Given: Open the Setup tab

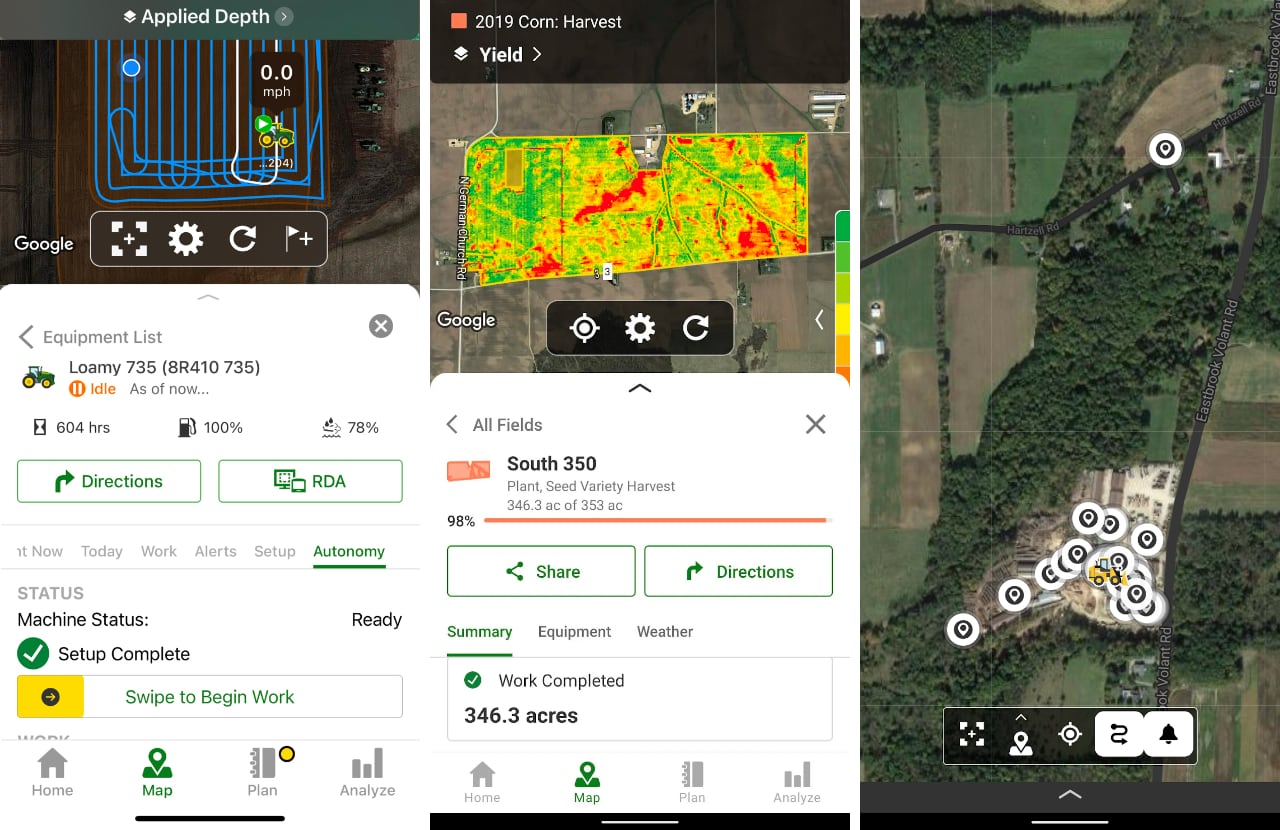Looking at the screenshot, I should click(275, 551).
